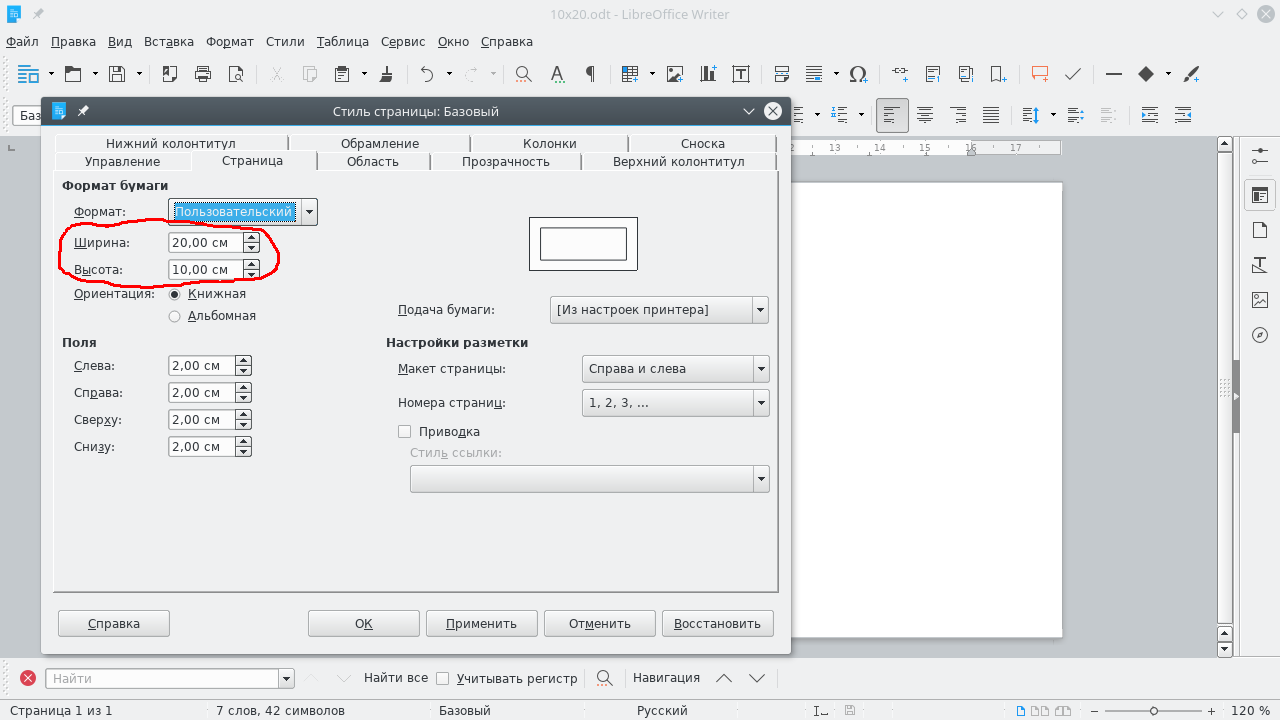Toggle formatting marks pilcrow icon
This screenshot has height=720, width=1280.
[x=590, y=74]
